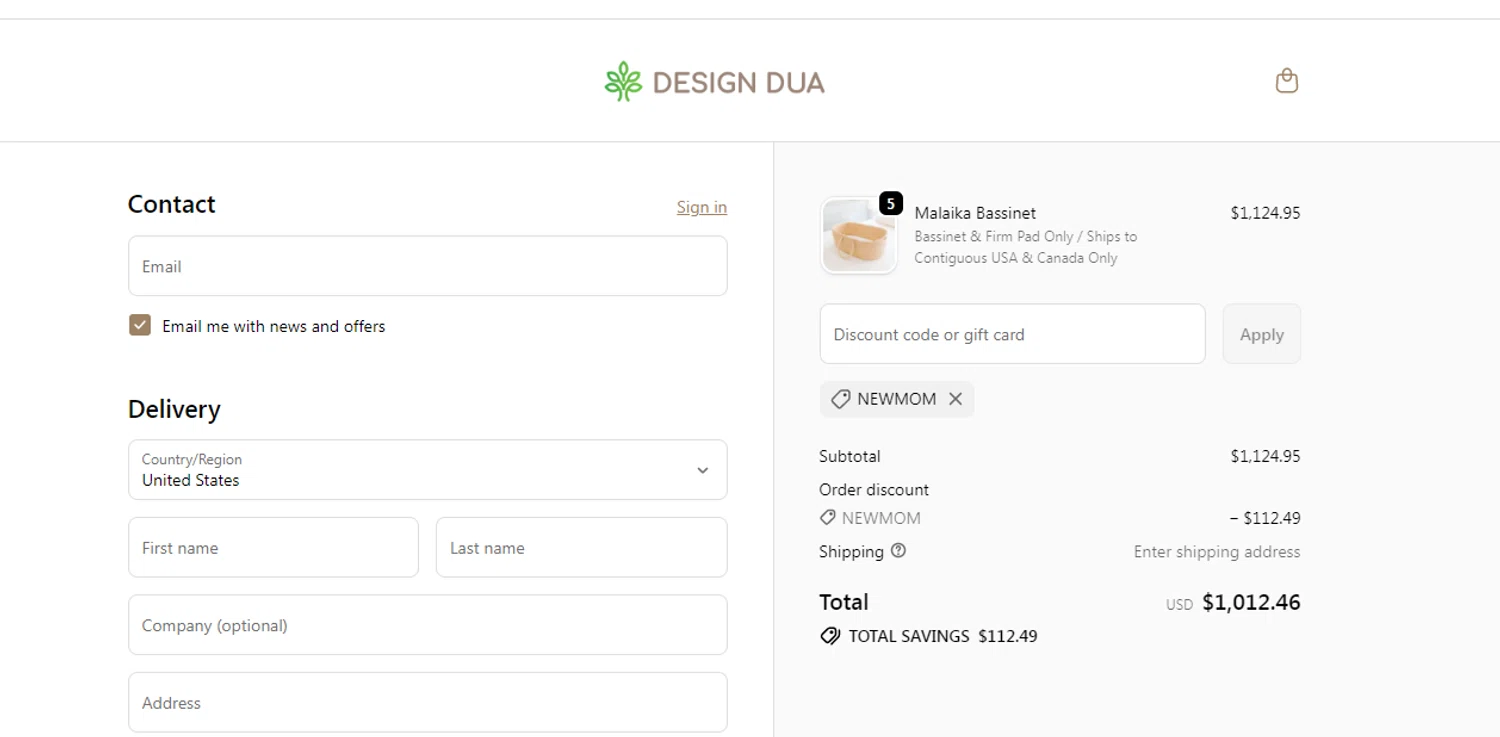
Task: Click the shipping help question mark icon
Action: click(x=898, y=550)
